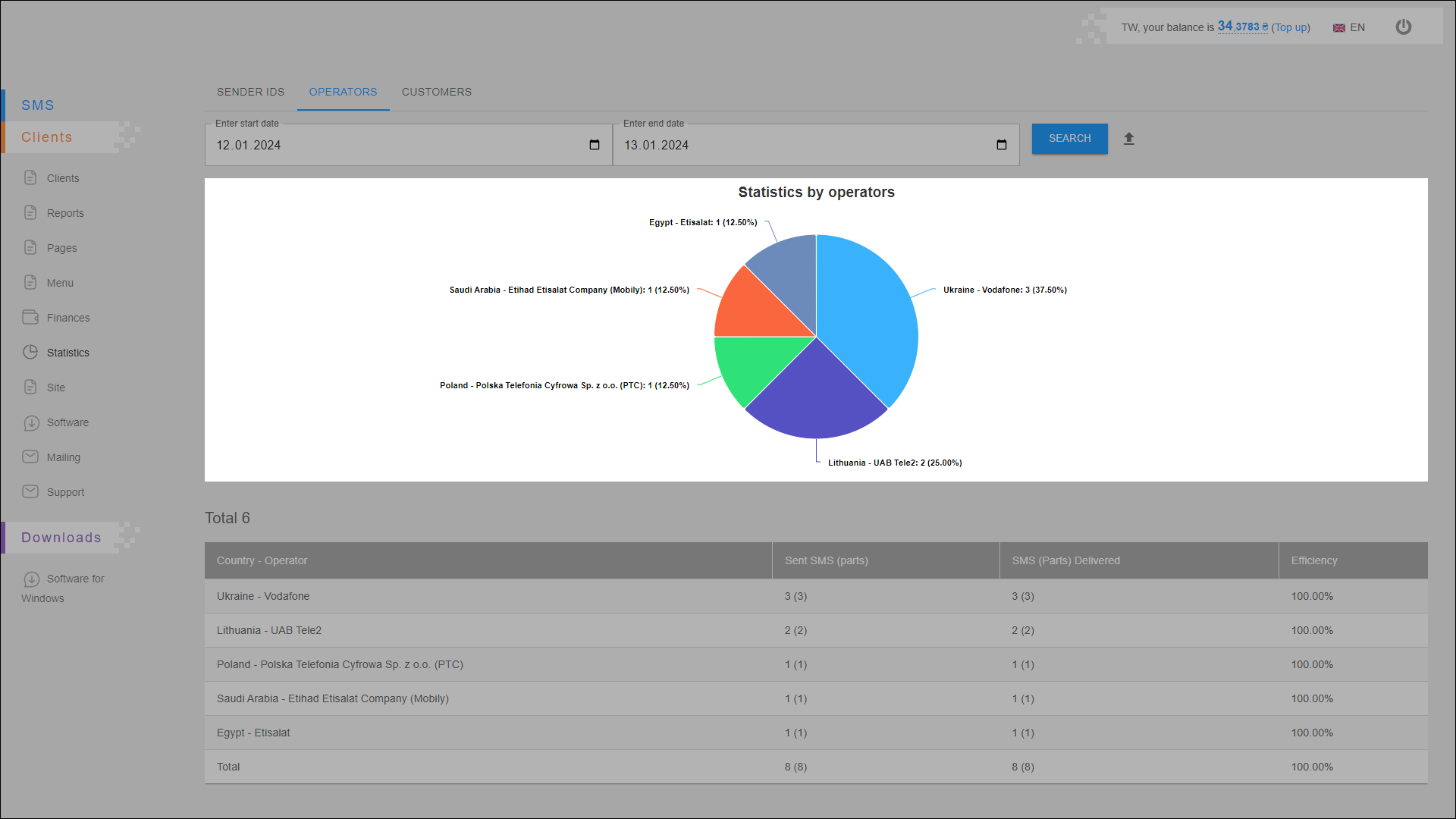1456x819 pixels.
Task: Click Software for Windows download icon
Action: [x=31, y=579]
